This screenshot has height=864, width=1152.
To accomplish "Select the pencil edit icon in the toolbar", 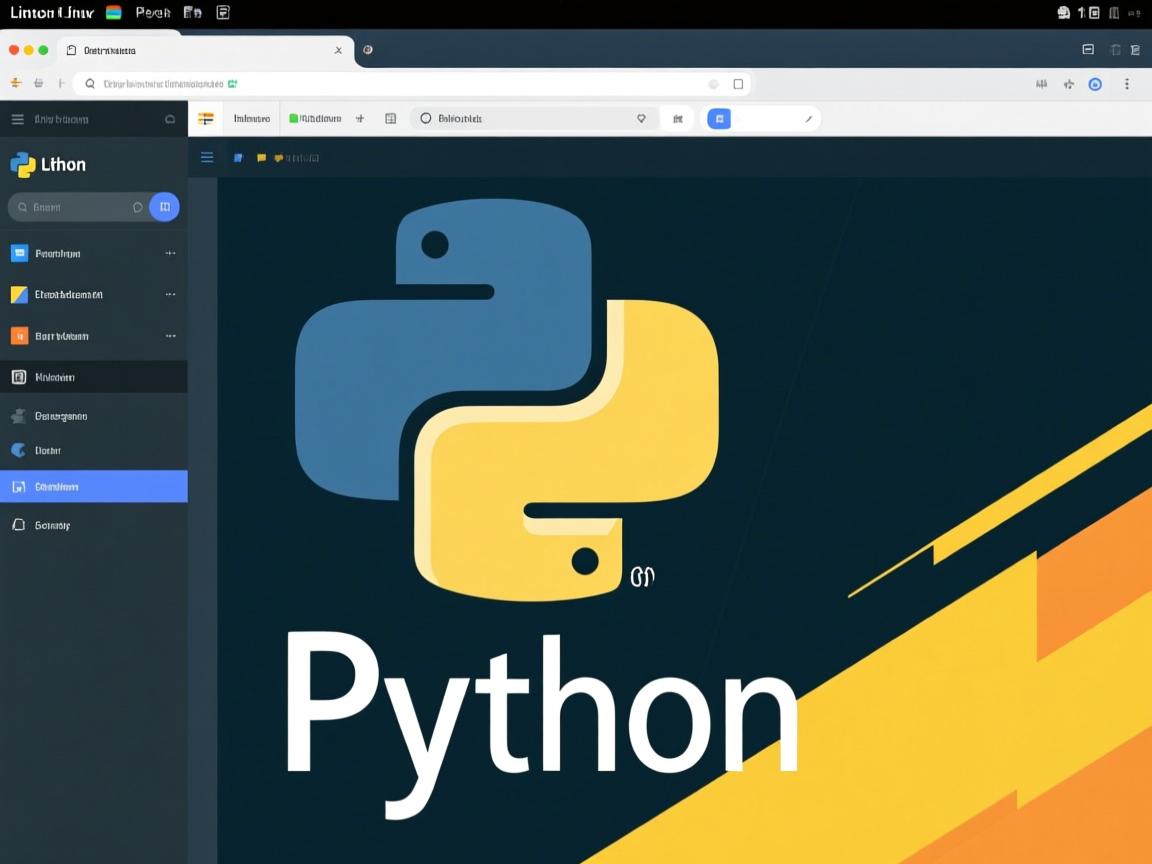I will tap(809, 118).
